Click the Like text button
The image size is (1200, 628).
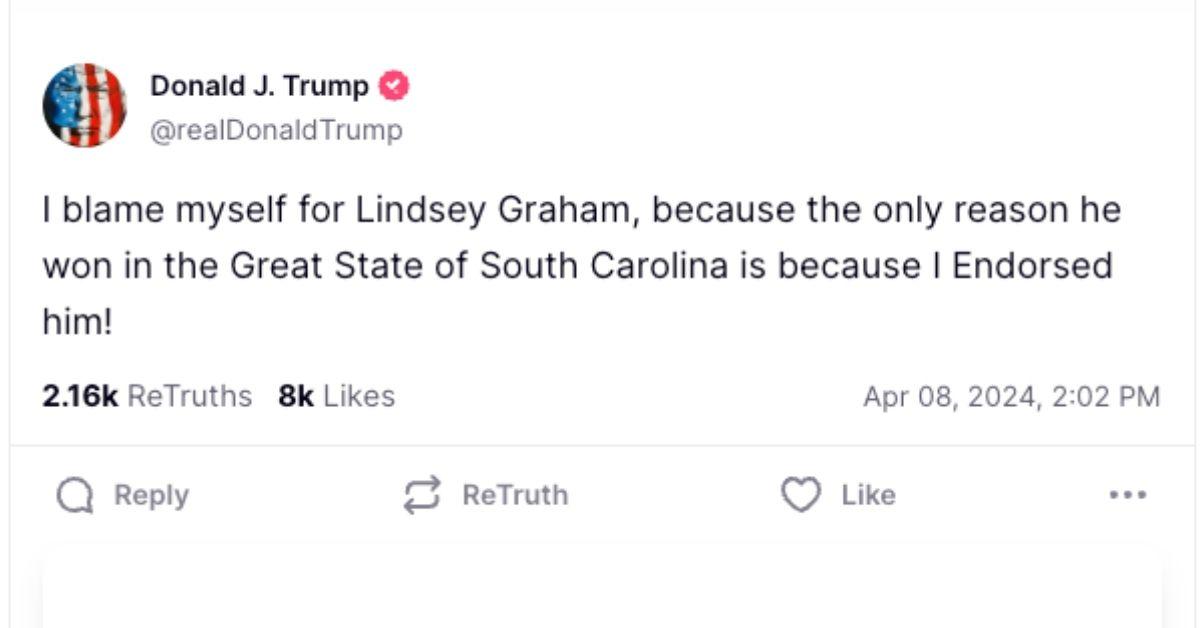(866, 494)
